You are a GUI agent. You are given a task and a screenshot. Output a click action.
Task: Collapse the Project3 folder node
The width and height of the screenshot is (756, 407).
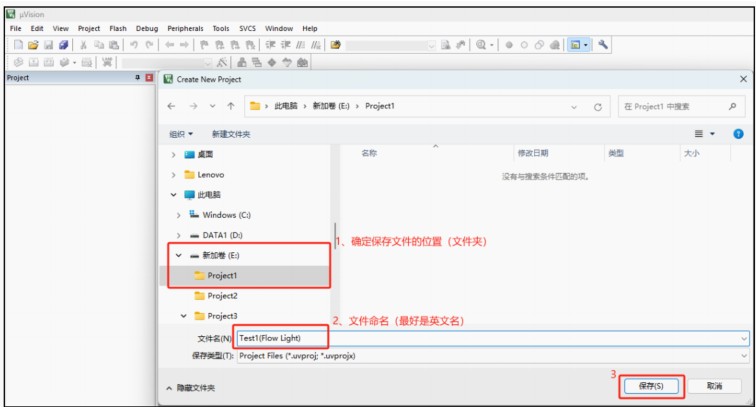[183, 316]
